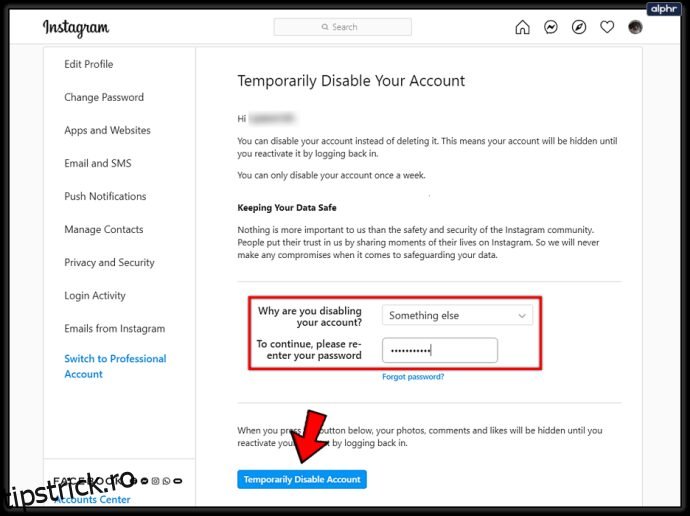This screenshot has width=690, height=516.
Task: Open the Accounts Center link
Action: pyautogui.click(x=92, y=500)
